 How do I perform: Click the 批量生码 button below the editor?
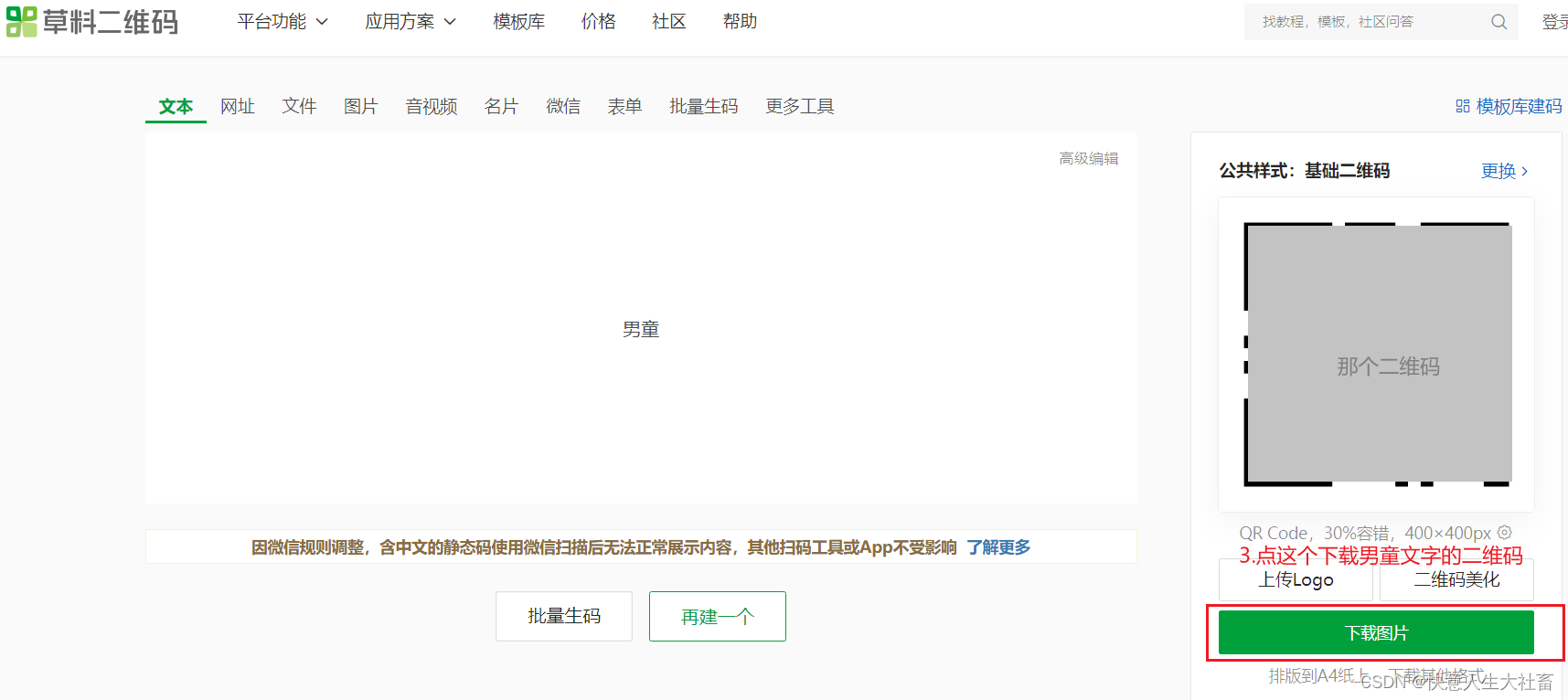pyautogui.click(x=564, y=616)
